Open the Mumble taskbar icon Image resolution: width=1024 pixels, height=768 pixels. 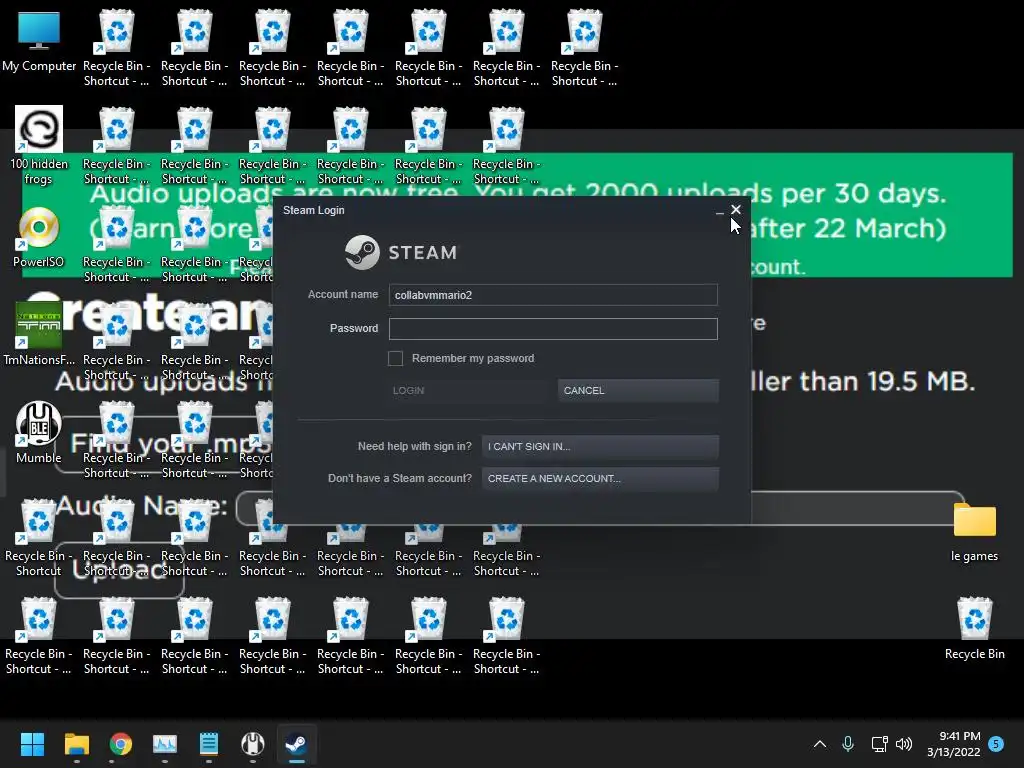click(x=253, y=744)
